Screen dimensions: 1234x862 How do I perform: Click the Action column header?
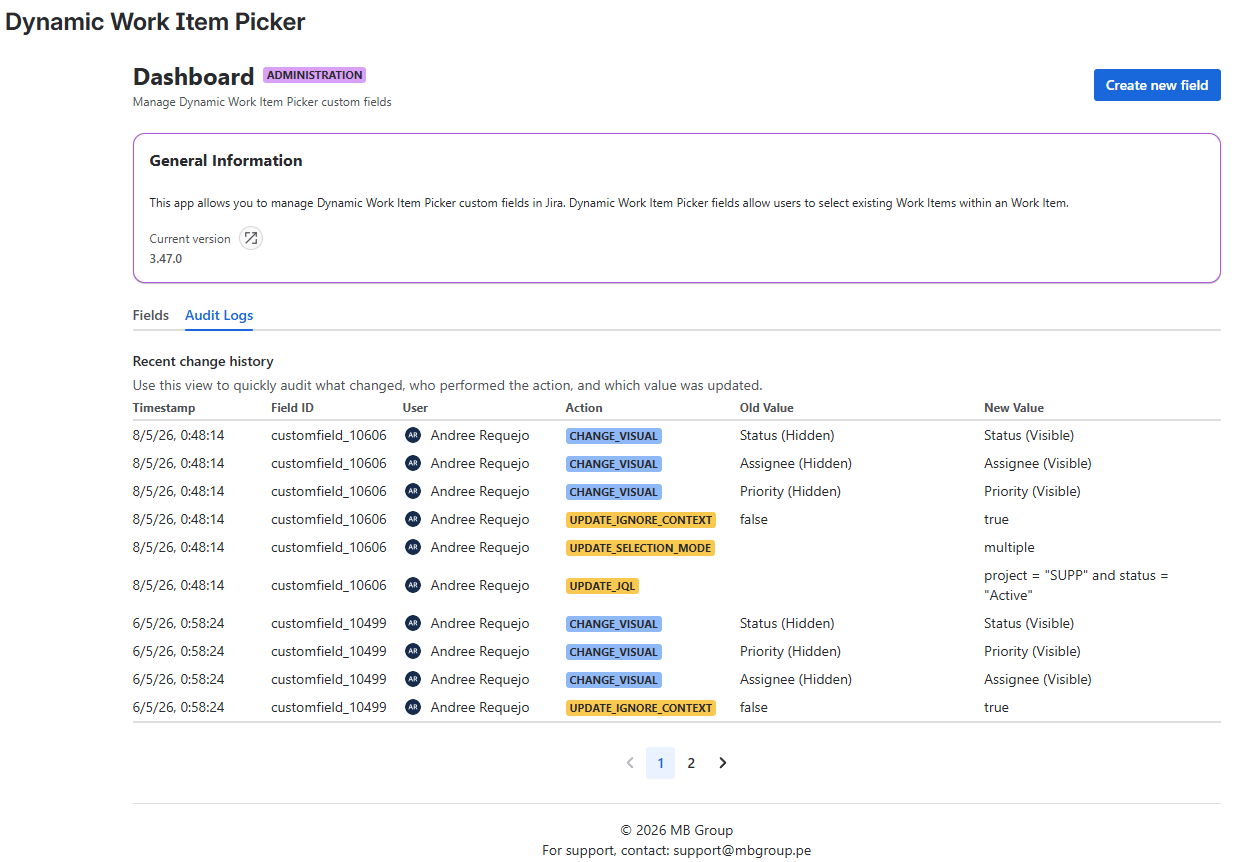[x=584, y=408]
